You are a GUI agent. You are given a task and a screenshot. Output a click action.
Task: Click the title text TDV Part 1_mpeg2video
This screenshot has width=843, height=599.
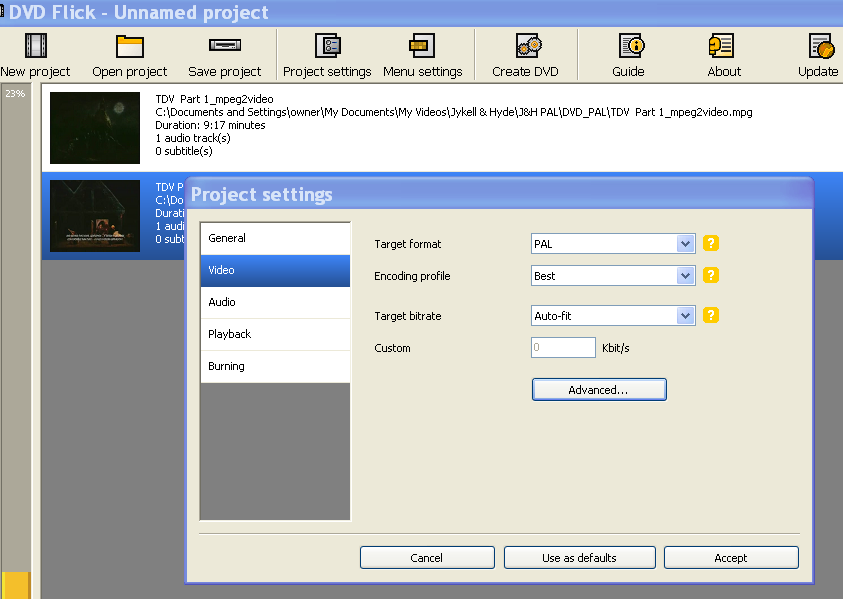pos(214,99)
